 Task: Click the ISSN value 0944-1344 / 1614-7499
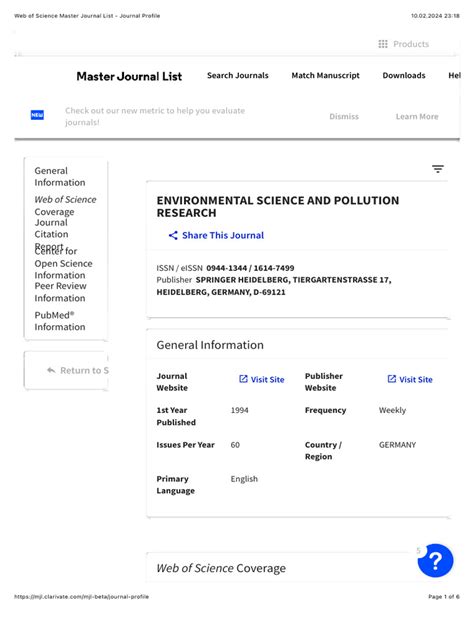pos(250,268)
